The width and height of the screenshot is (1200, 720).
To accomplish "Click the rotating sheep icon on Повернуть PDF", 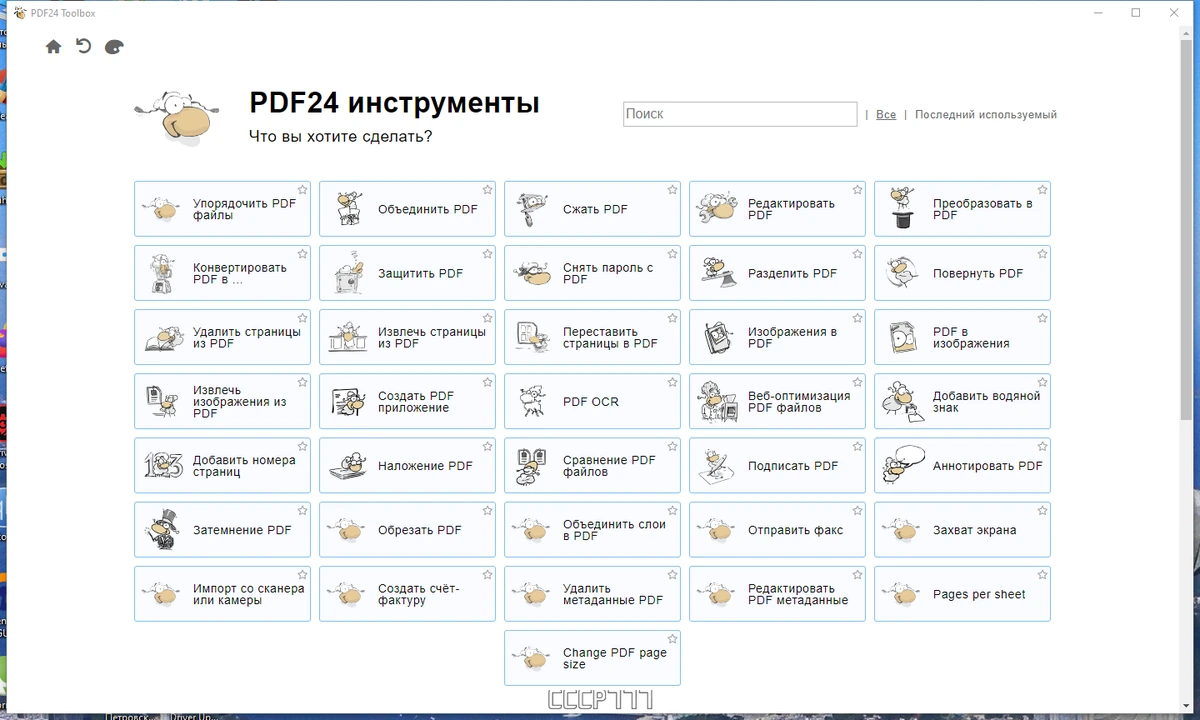I will point(902,273).
